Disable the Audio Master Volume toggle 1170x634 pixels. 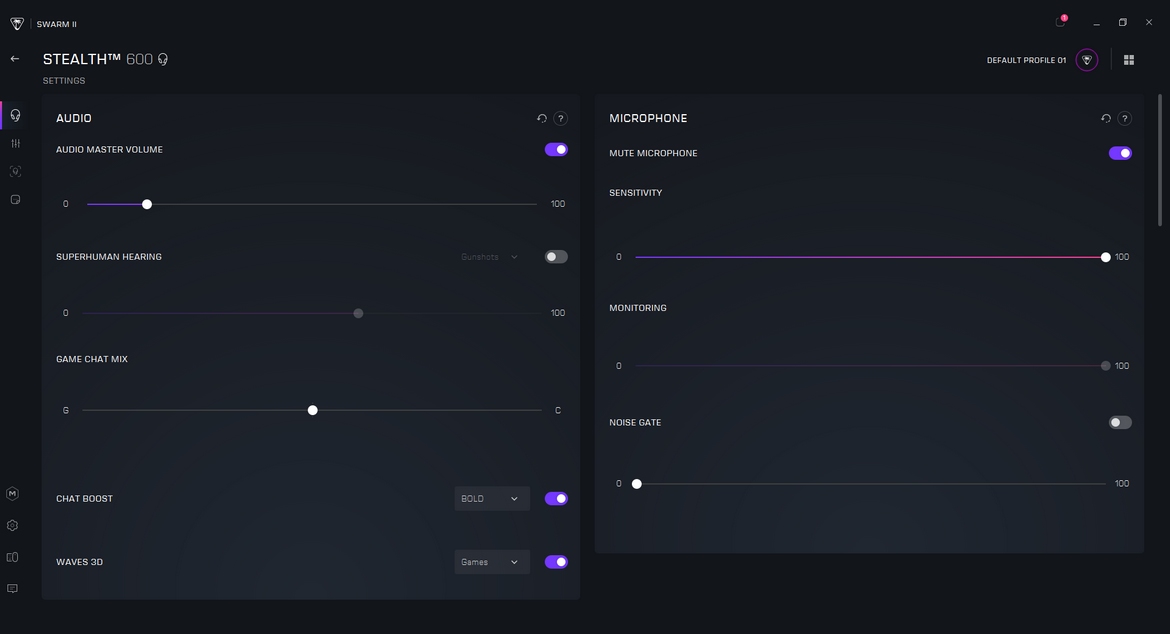click(x=556, y=150)
